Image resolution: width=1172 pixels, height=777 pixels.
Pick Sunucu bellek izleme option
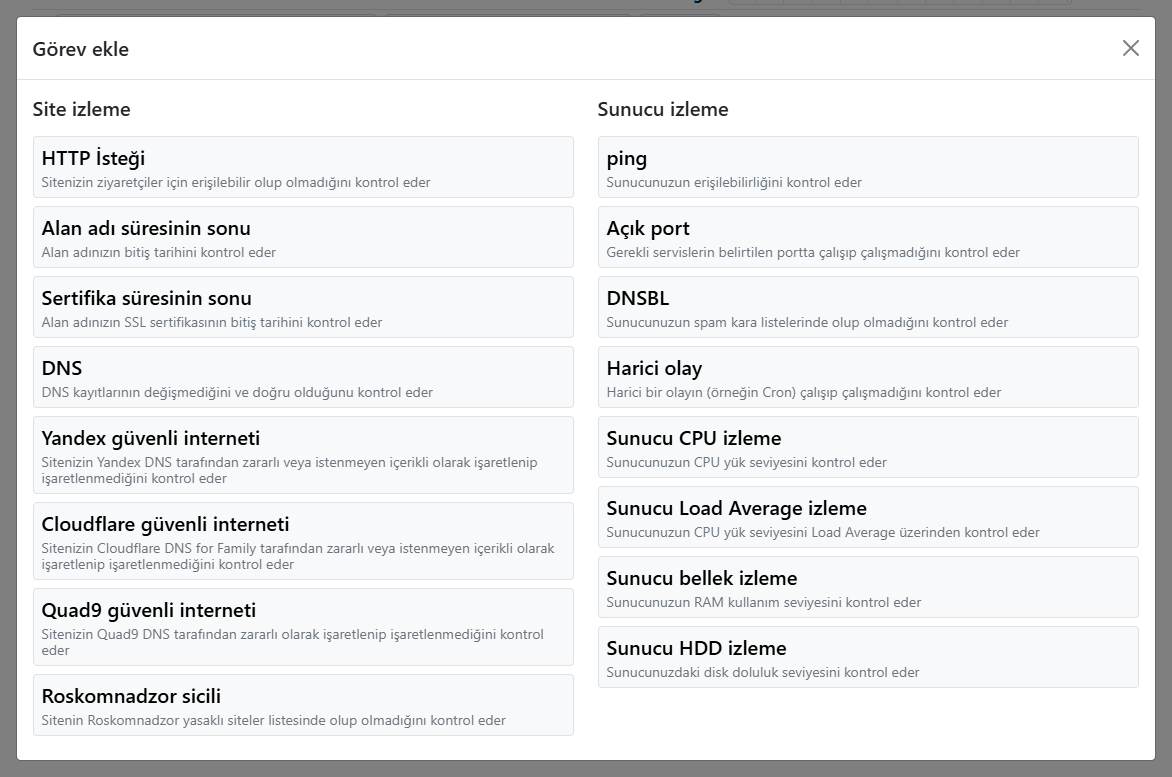[868, 587]
